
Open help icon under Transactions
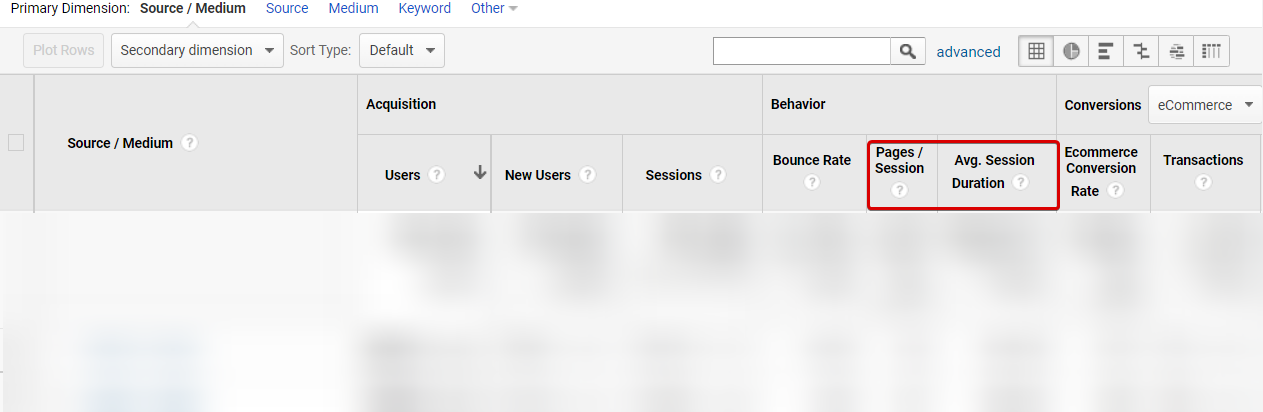(x=1203, y=183)
